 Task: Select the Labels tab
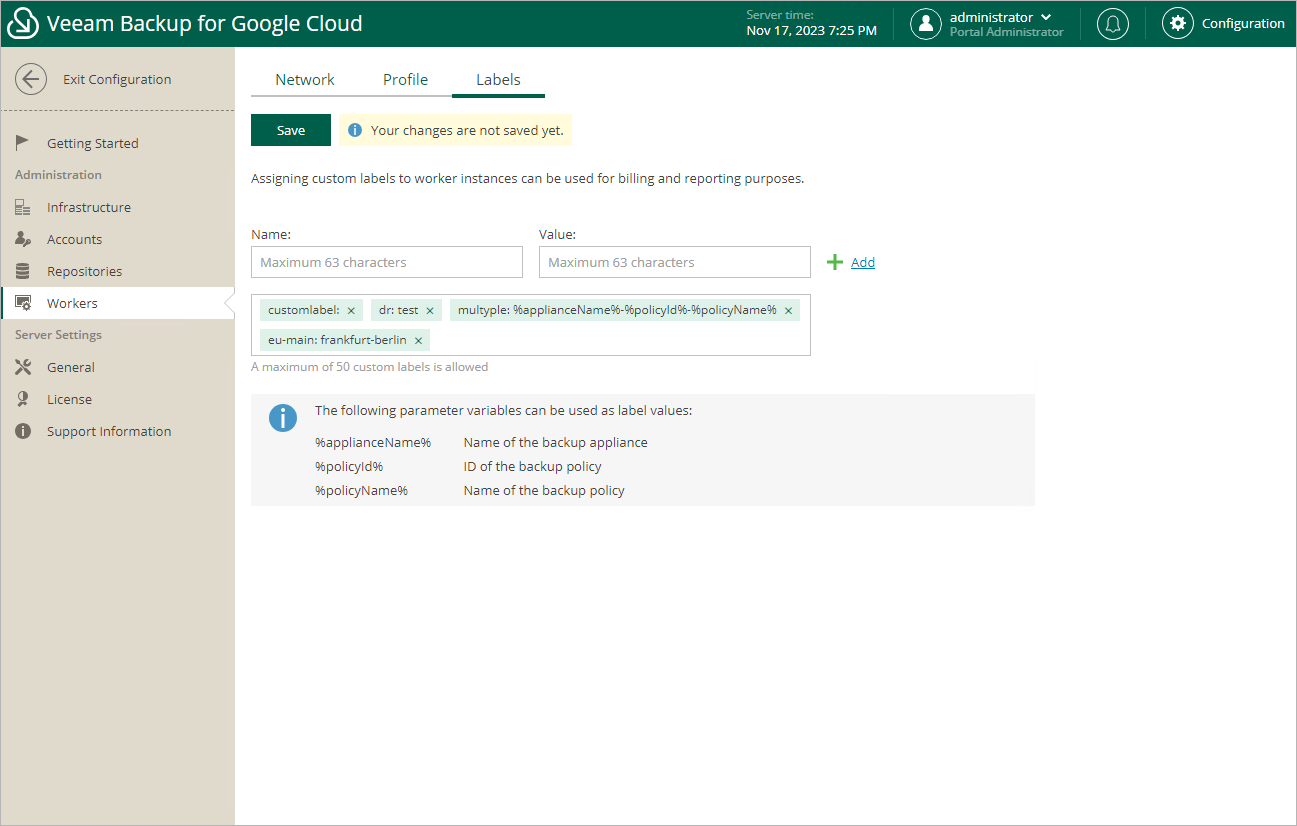click(x=498, y=80)
